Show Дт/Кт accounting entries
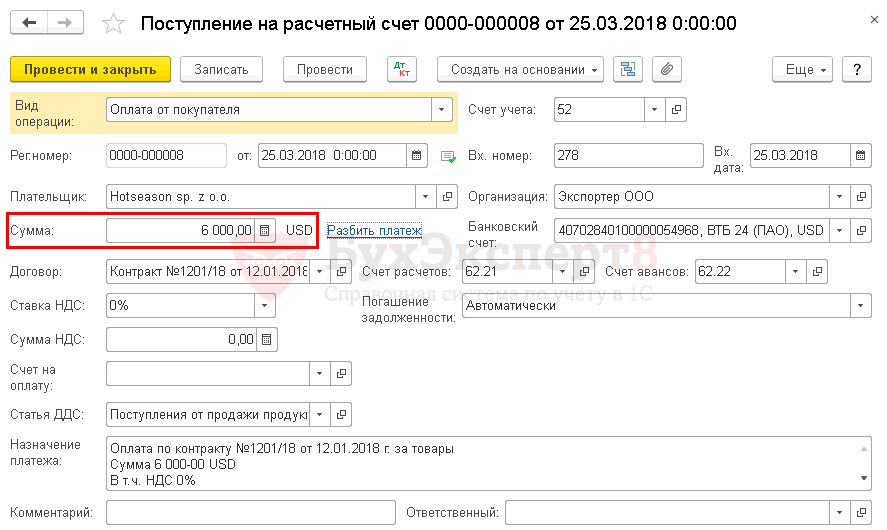Screen dimensions: 887x530 pyautogui.click(x=402, y=69)
